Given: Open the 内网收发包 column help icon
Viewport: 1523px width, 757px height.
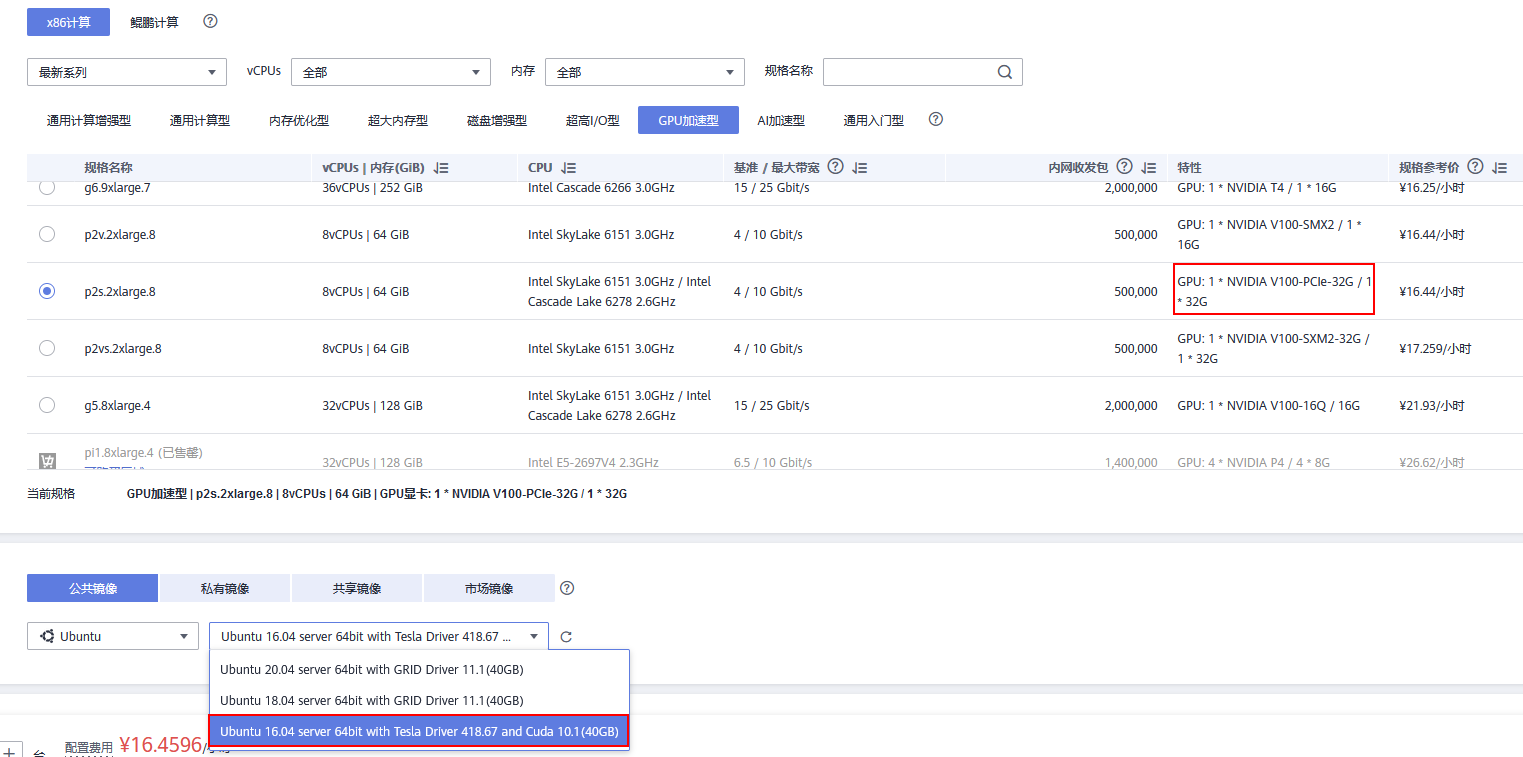Looking at the screenshot, I should click(1124, 166).
